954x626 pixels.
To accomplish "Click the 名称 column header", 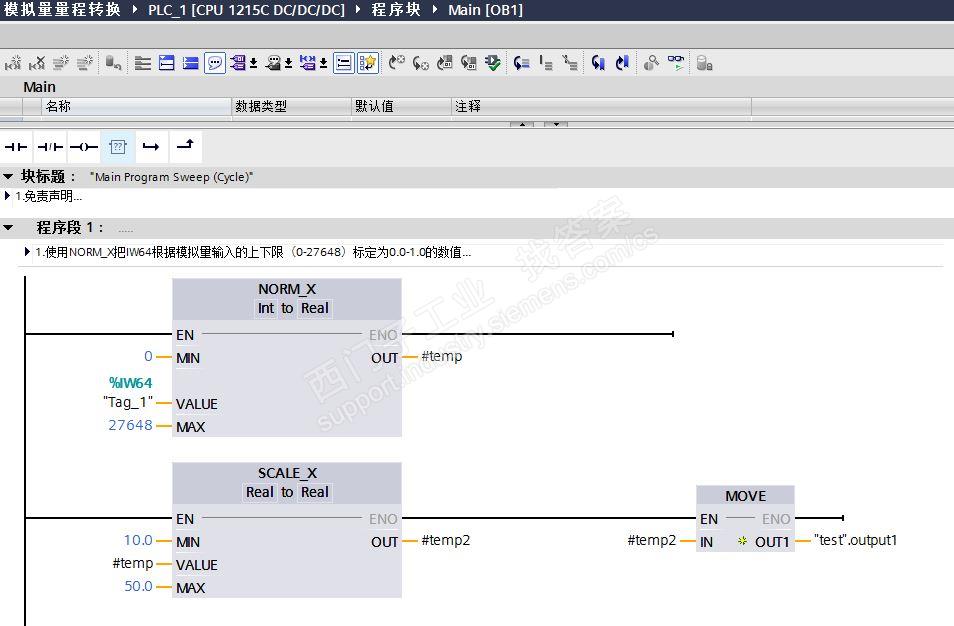I will 137,106.
